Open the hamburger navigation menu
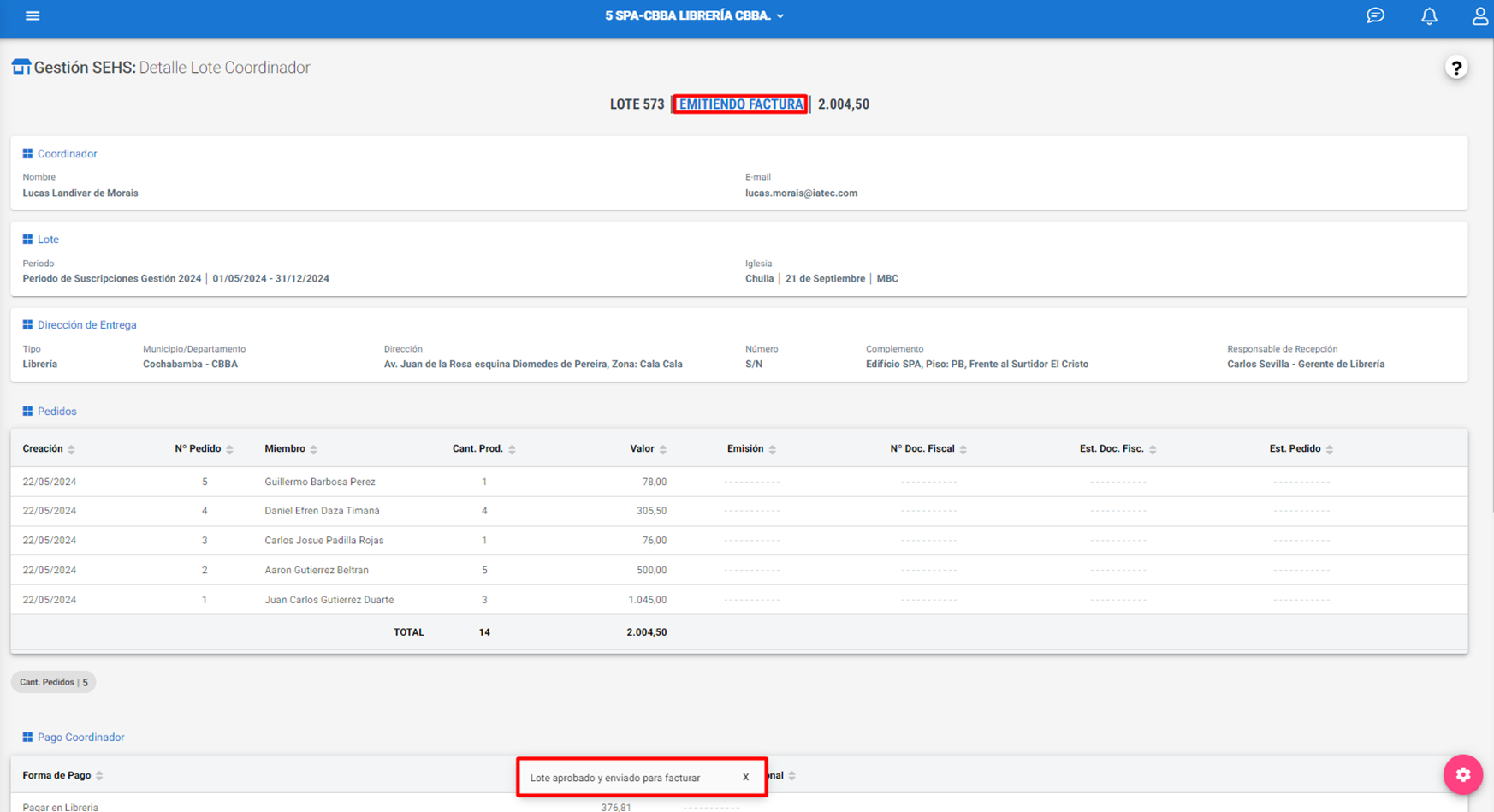 pyautogui.click(x=33, y=15)
